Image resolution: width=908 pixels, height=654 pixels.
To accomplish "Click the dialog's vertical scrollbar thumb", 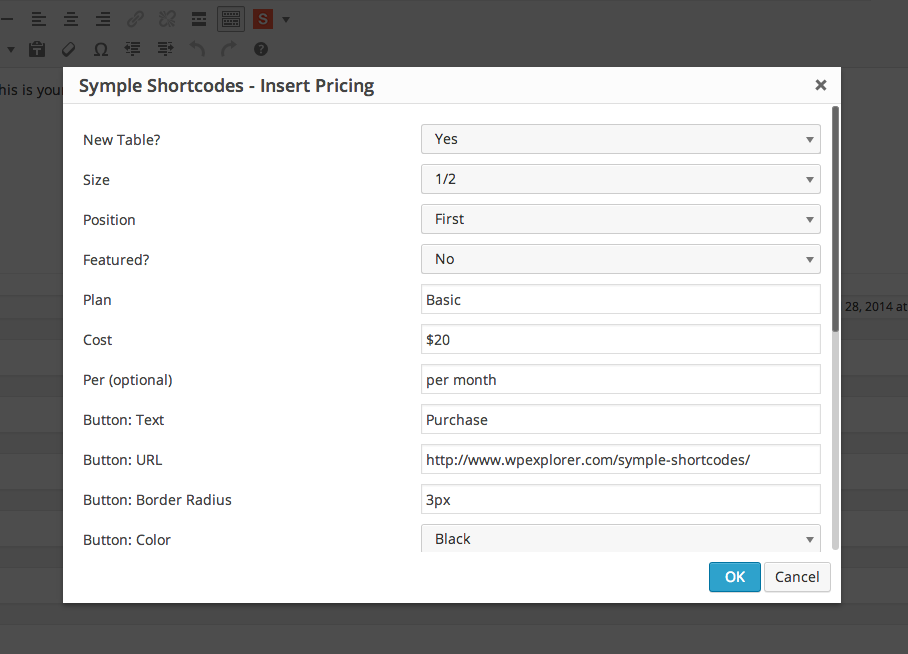I will (835, 219).
